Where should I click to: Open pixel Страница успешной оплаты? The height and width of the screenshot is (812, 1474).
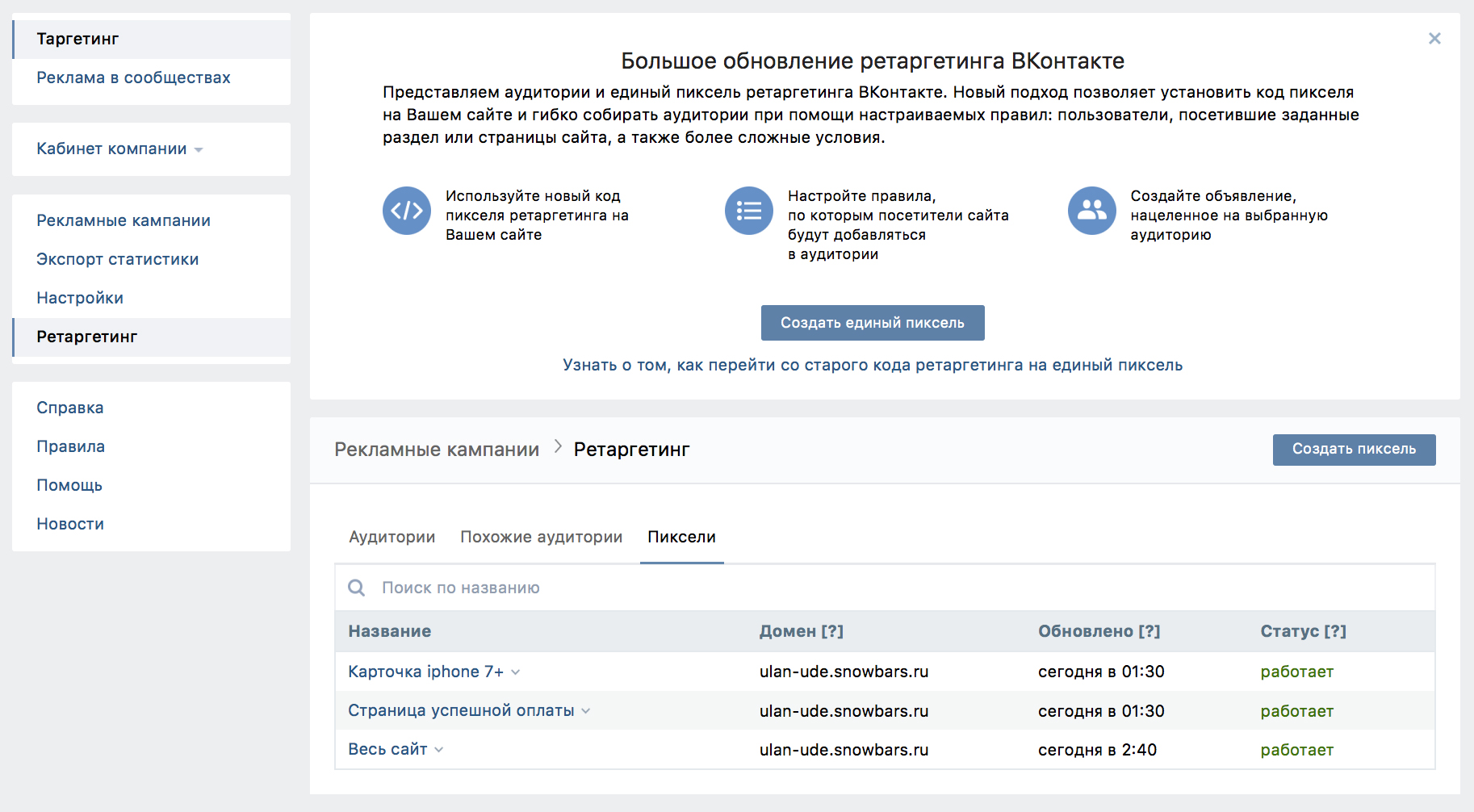pyautogui.click(x=461, y=710)
